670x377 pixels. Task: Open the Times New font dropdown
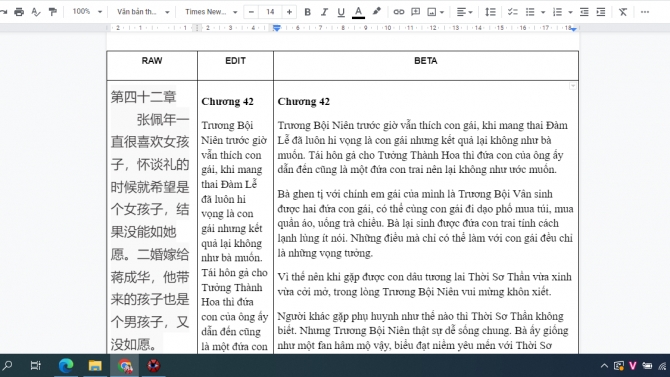pyautogui.click(x=211, y=12)
